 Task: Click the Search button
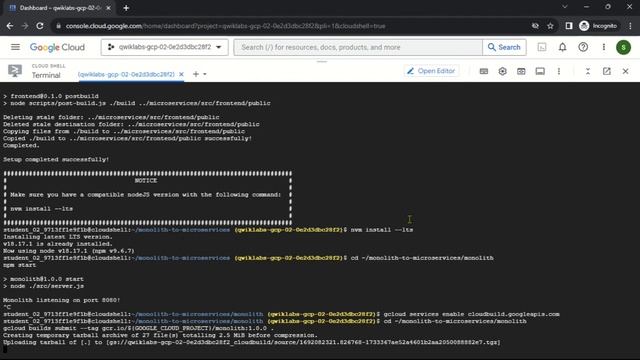pos(504,47)
